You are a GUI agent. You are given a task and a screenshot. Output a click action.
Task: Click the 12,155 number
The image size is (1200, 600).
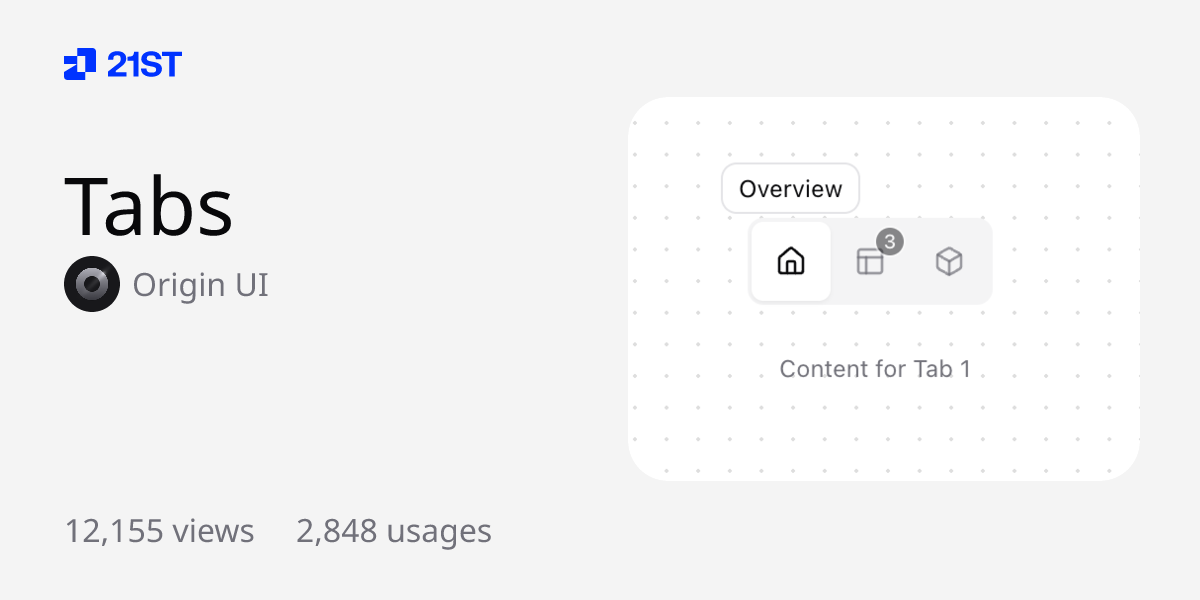coord(113,531)
